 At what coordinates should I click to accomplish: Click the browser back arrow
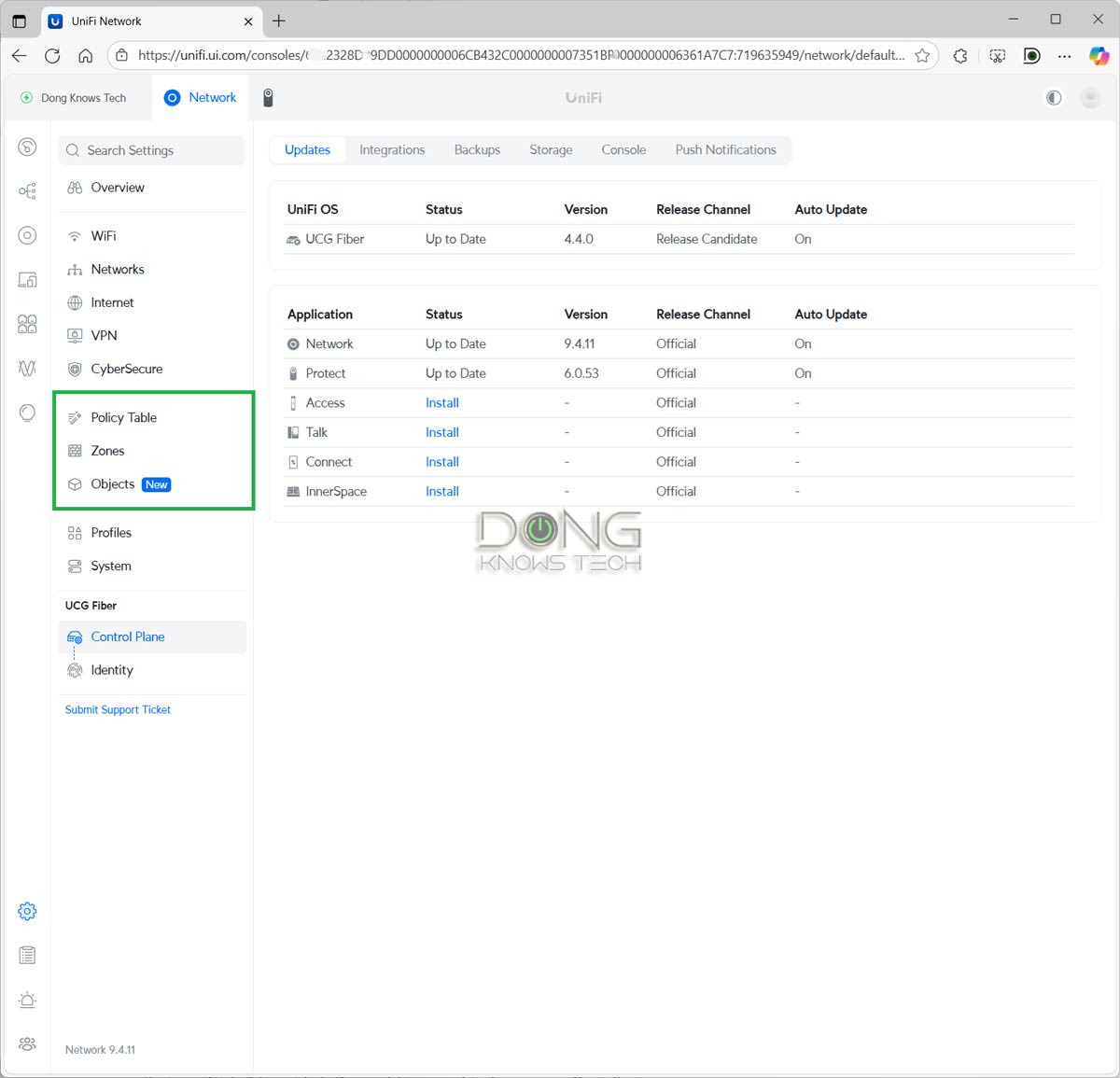[x=20, y=56]
